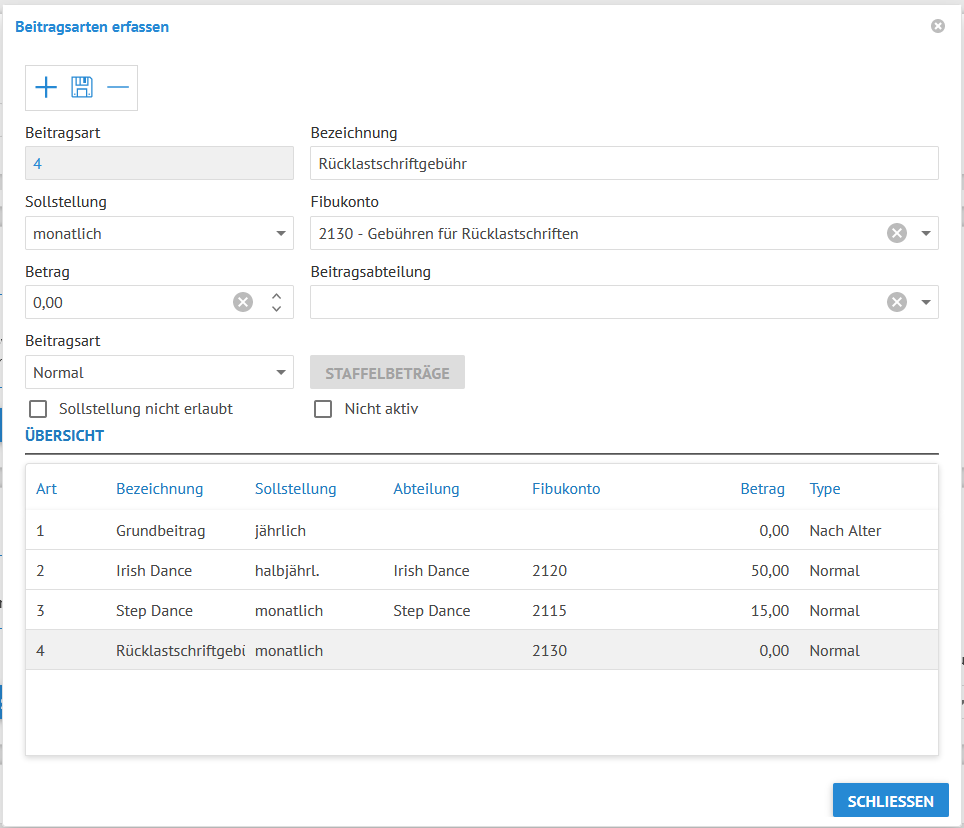Add a new Beitragsart with plus icon

pyautogui.click(x=46, y=87)
